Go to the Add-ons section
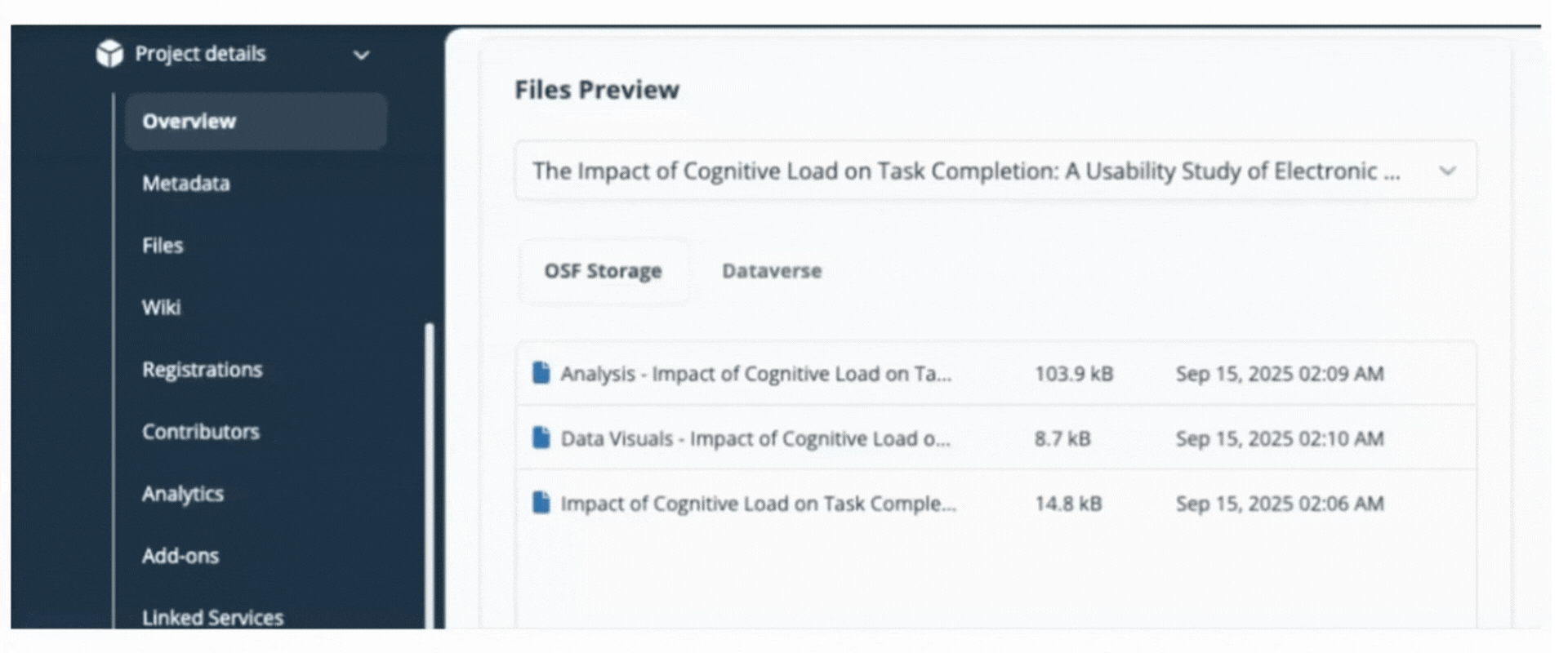Image resolution: width=1568 pixels, height=653 pixels. 180,556
